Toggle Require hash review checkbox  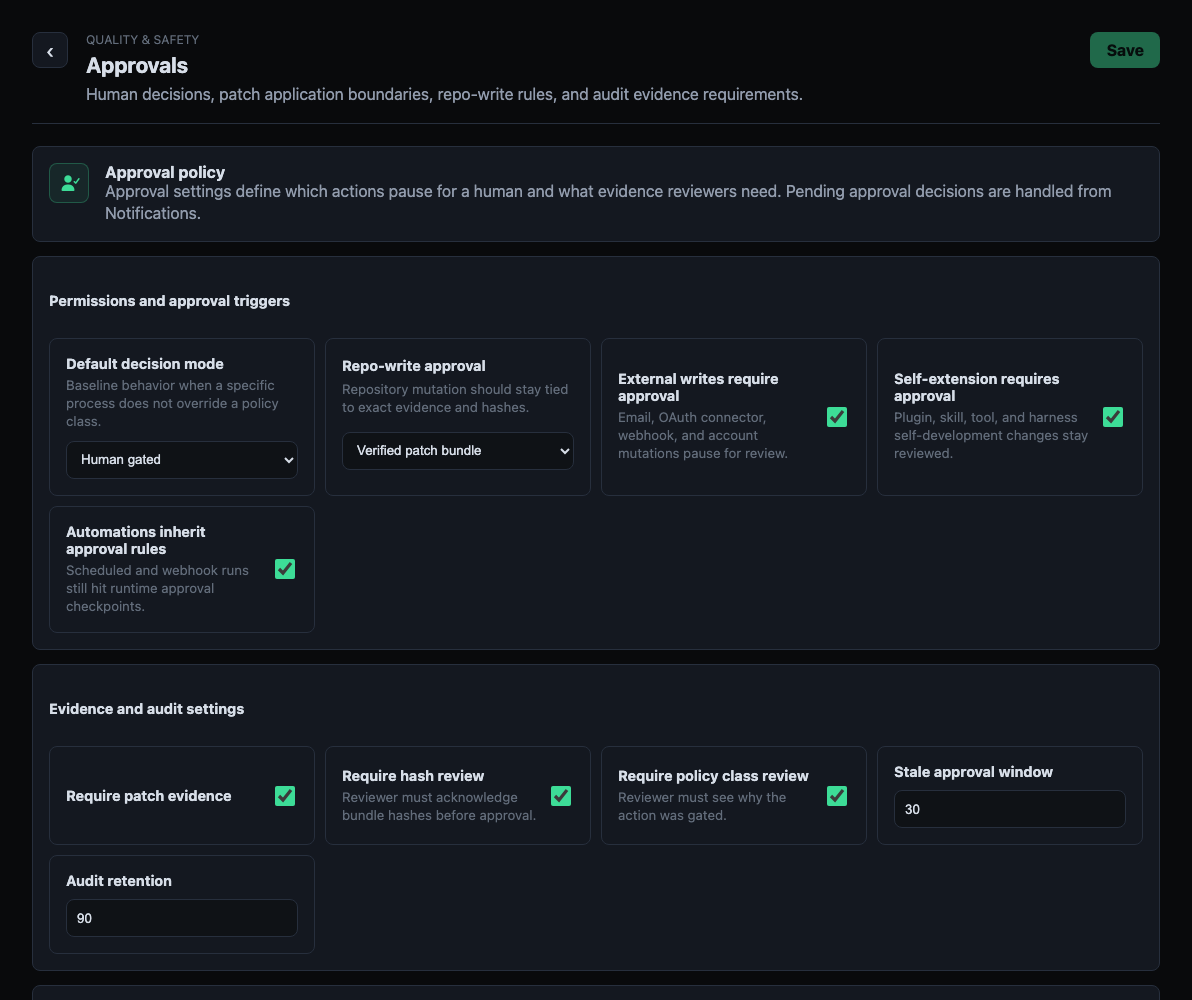(561, 795)
